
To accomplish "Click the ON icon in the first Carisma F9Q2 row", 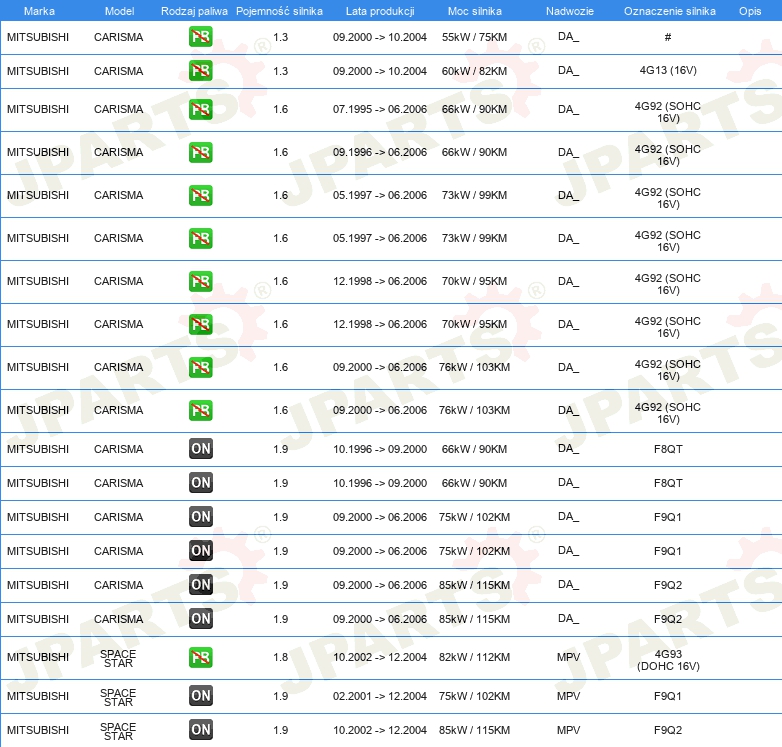I will [201, 585].
